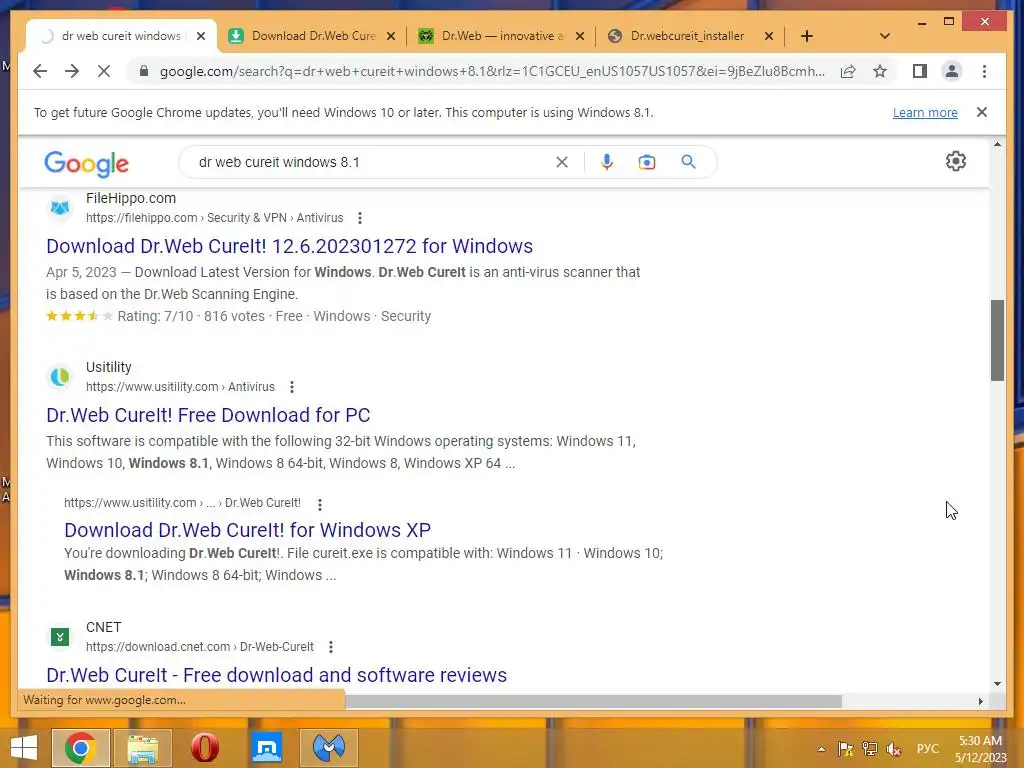Switch the РУС keyboard language indicator
The height and width of the screenshot is (768, 1024).
tap(927, 749)
